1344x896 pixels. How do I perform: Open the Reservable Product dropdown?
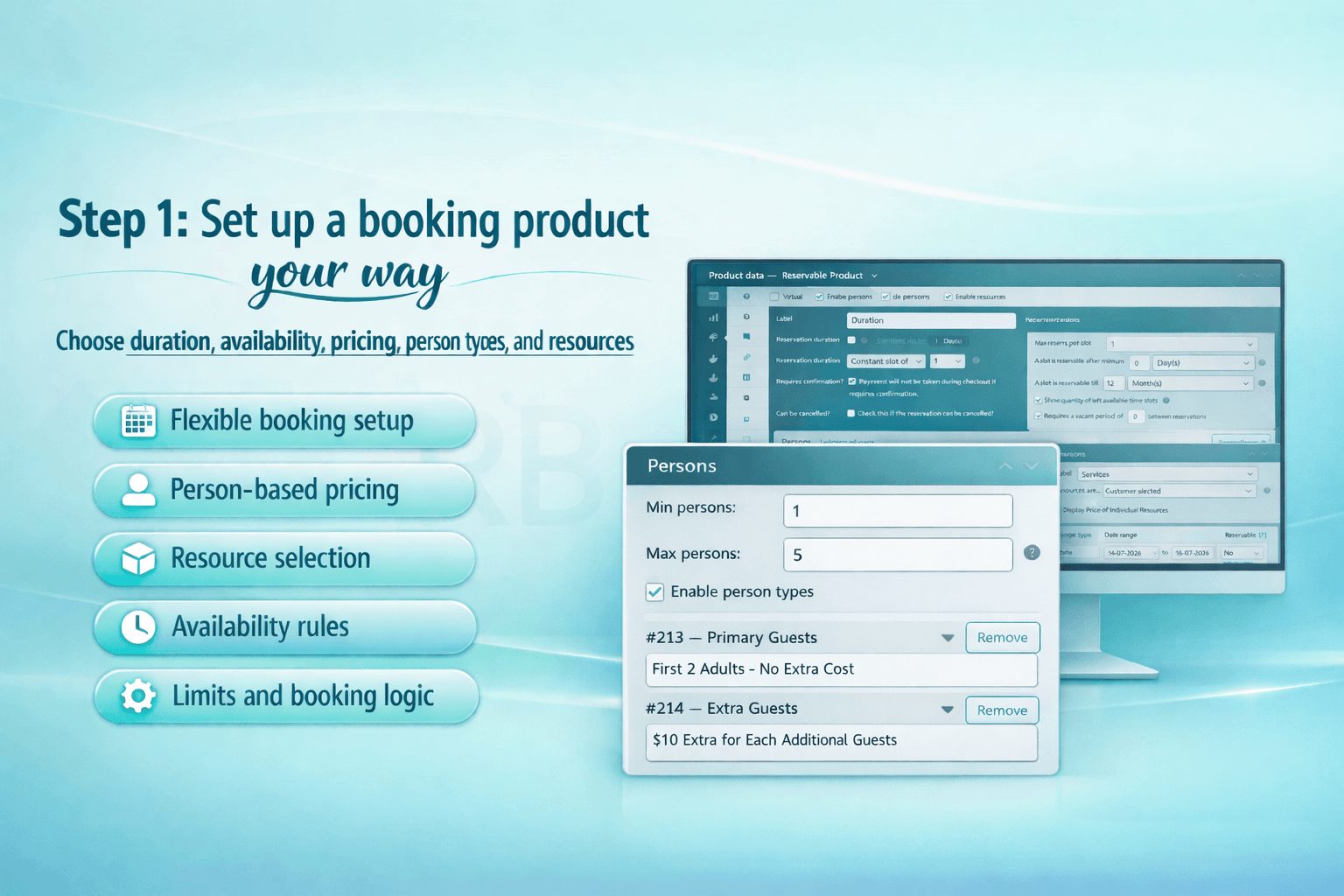coord(874,276)
